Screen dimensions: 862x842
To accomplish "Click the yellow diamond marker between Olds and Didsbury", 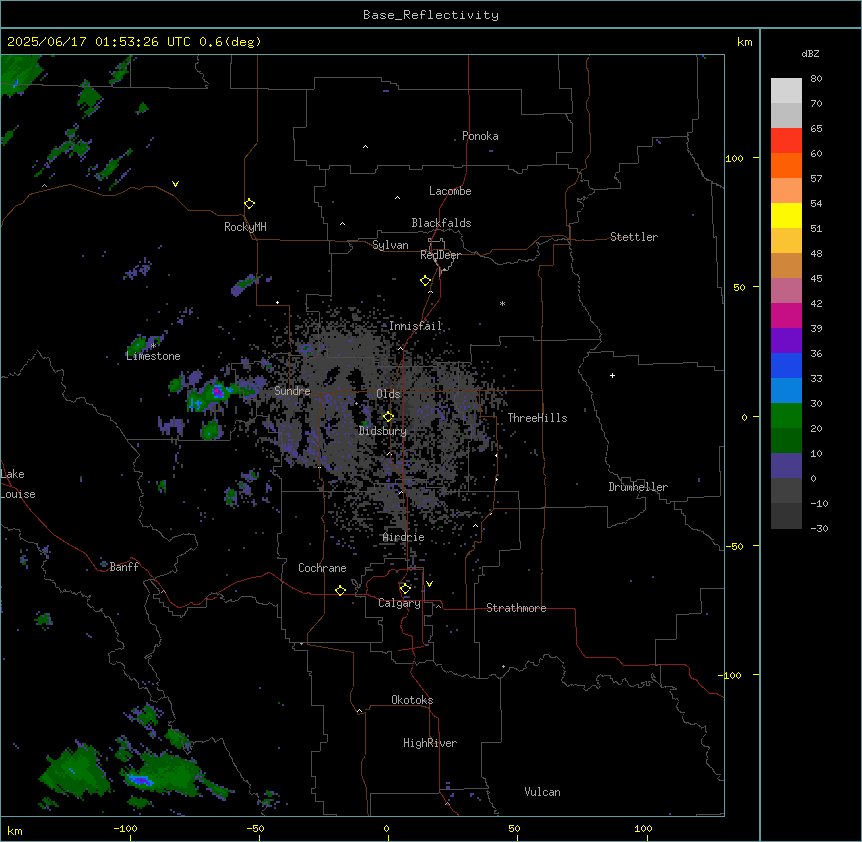I will coord(388,417).
